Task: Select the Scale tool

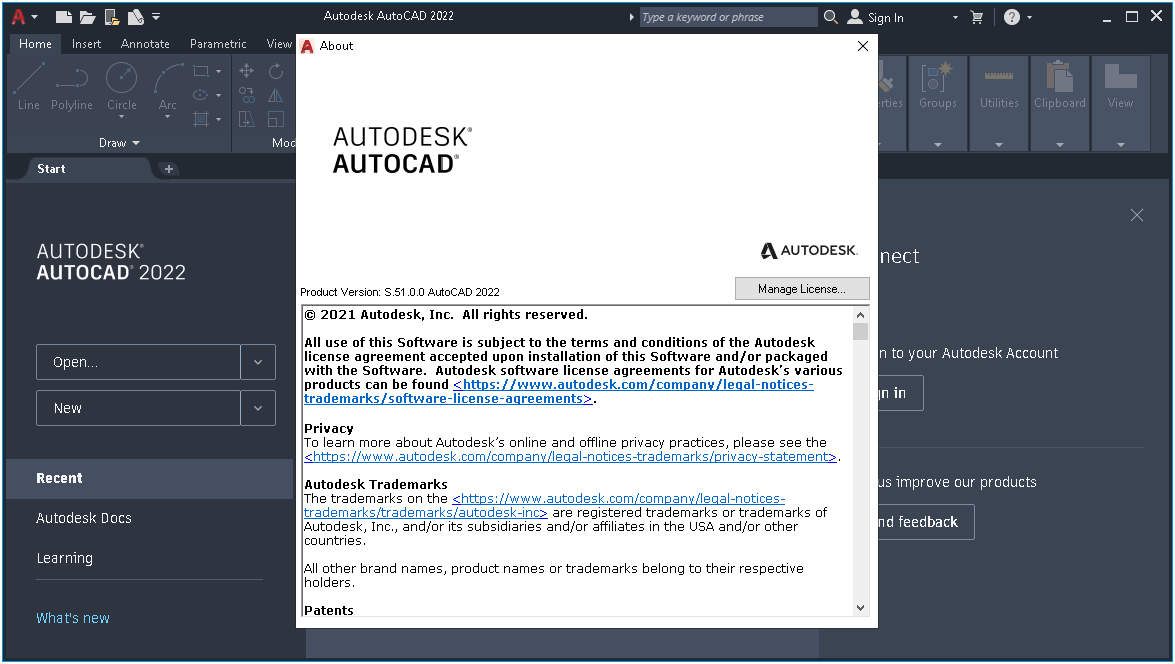Action: click(x=276, y=119)
